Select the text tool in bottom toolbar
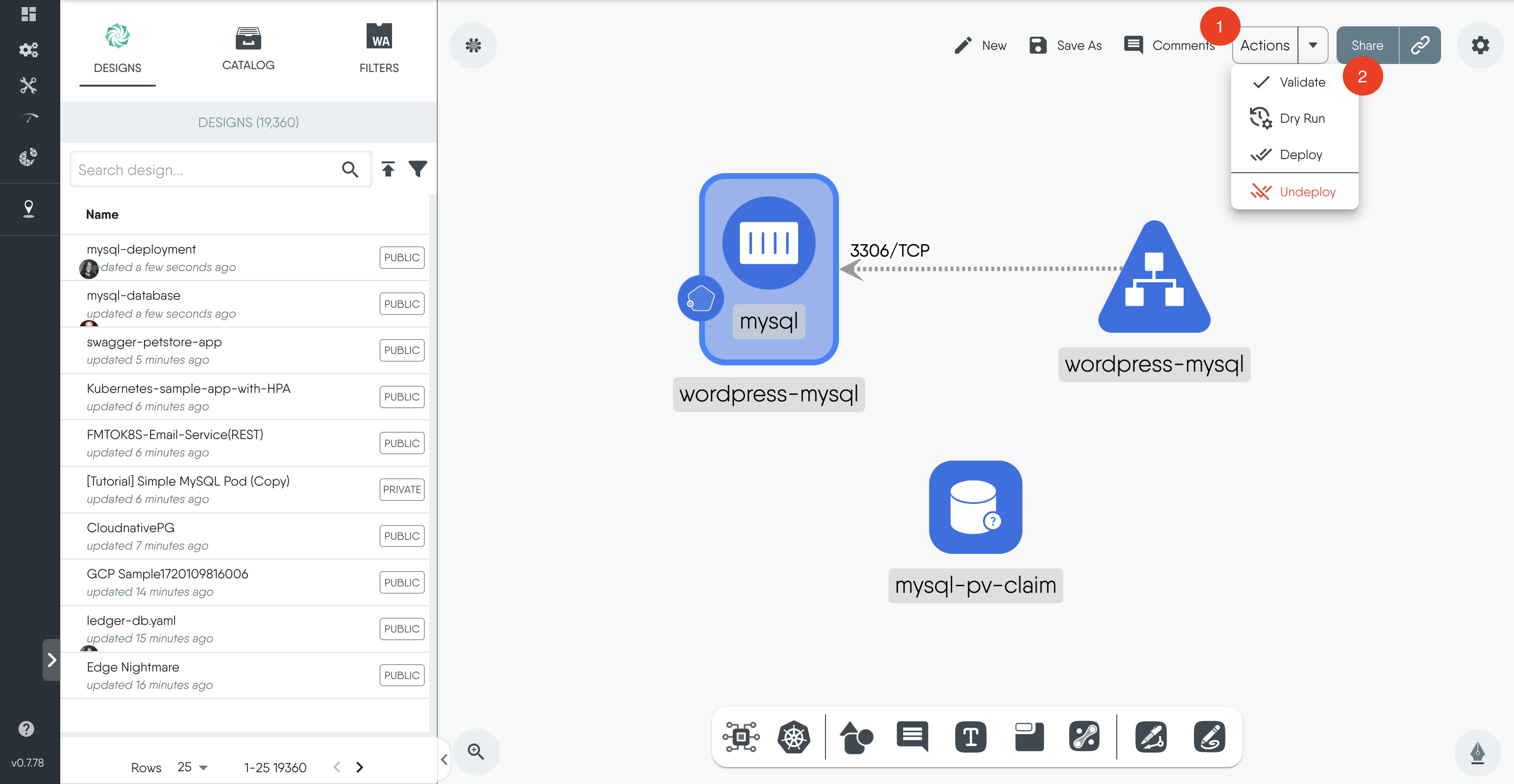1514x784 pixels. click(970, 737)
